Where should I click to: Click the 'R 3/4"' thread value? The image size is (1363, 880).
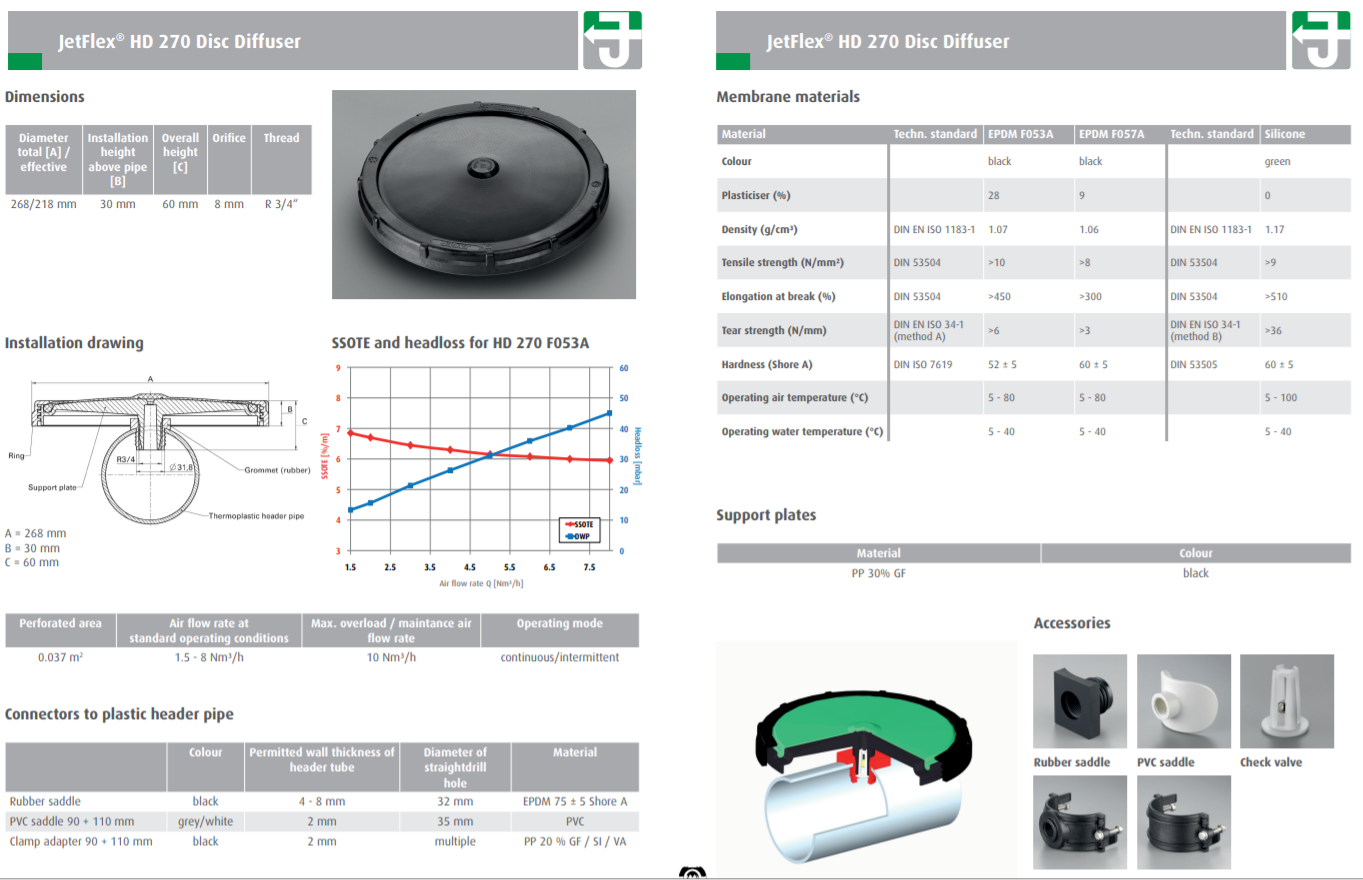(281, 204)
